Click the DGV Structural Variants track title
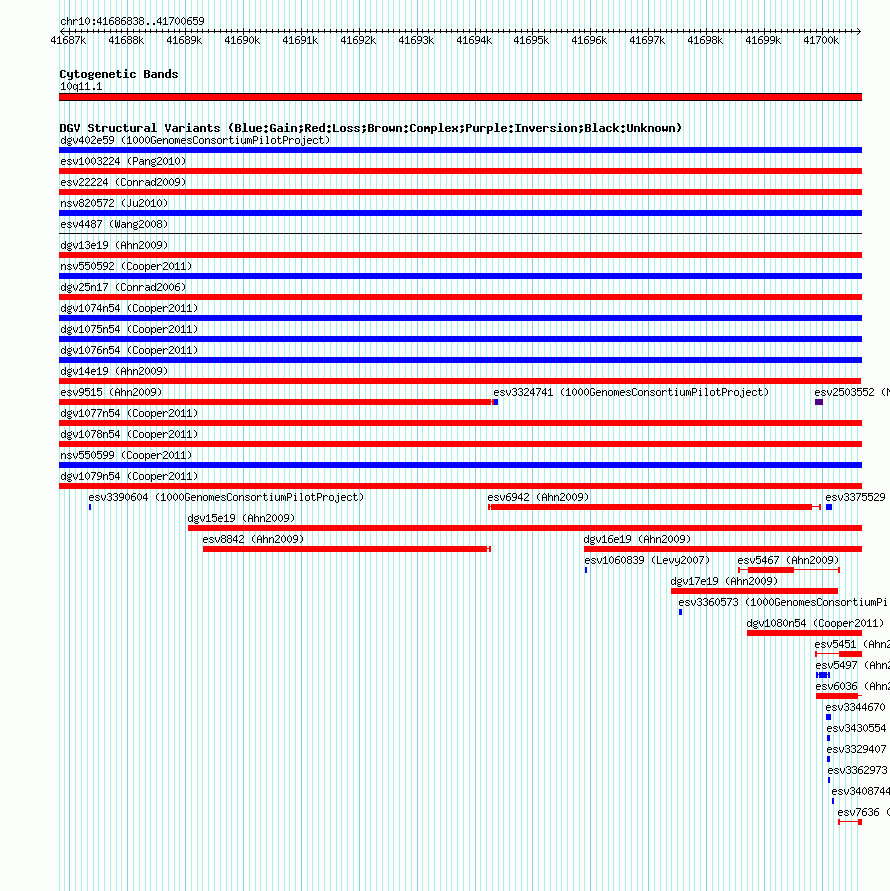 click(x=371, y=128)
